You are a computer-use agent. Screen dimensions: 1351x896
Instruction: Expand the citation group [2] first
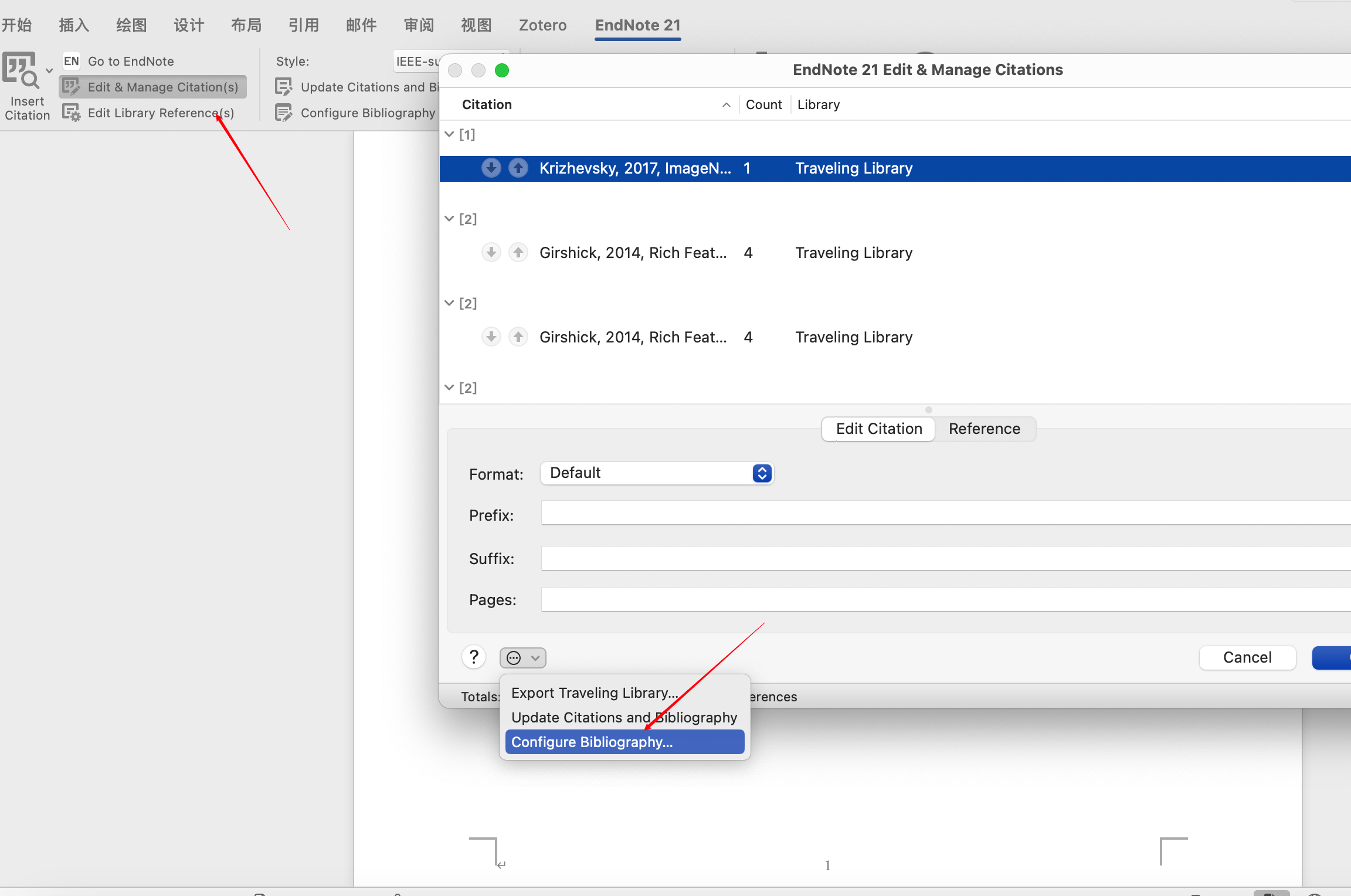(x=451, y=218)
